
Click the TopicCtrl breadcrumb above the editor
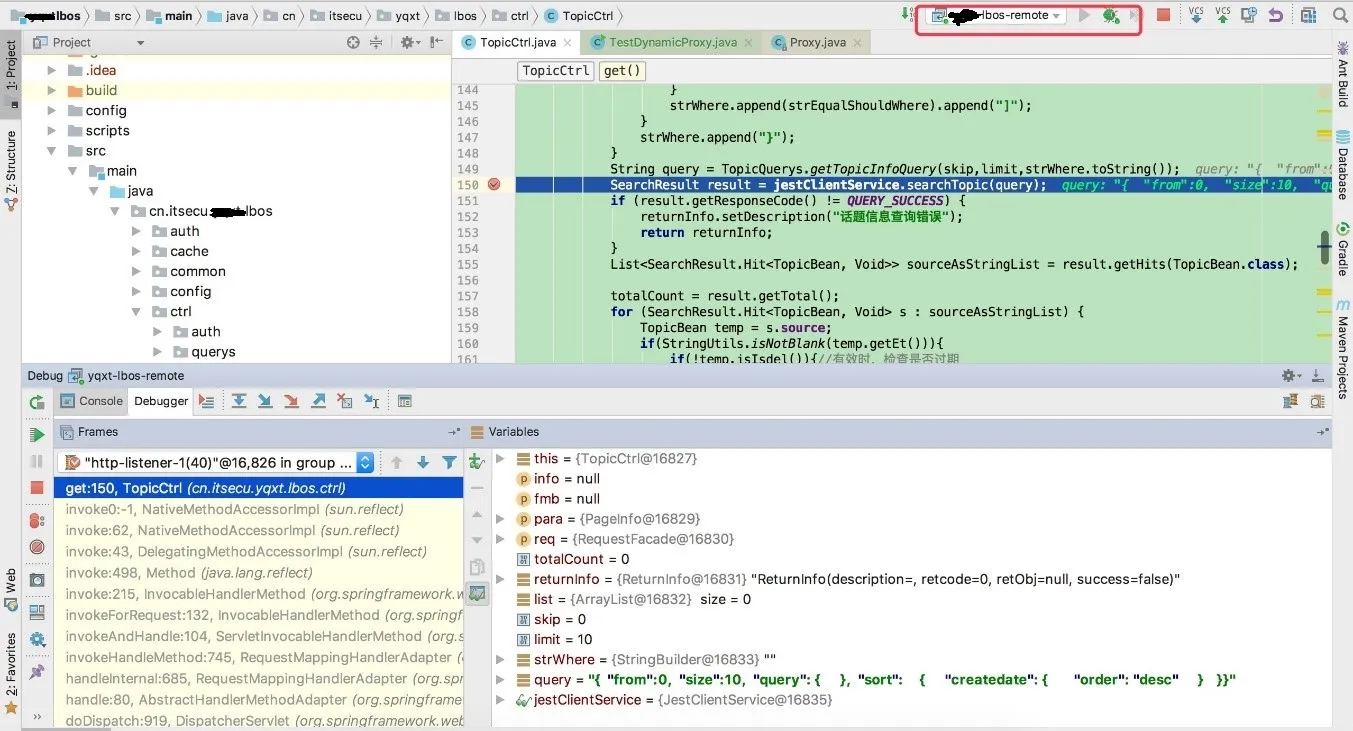tap(556, 70)
